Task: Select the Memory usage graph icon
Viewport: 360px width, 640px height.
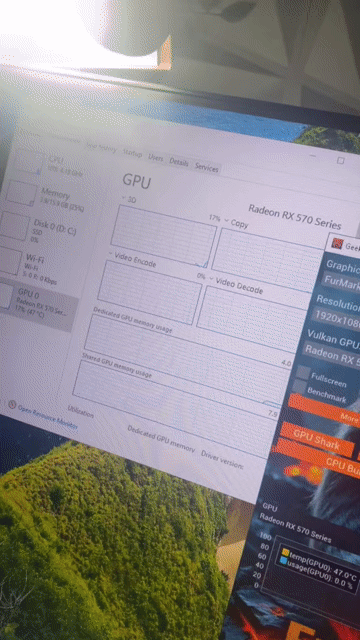Action: (21, 193)
